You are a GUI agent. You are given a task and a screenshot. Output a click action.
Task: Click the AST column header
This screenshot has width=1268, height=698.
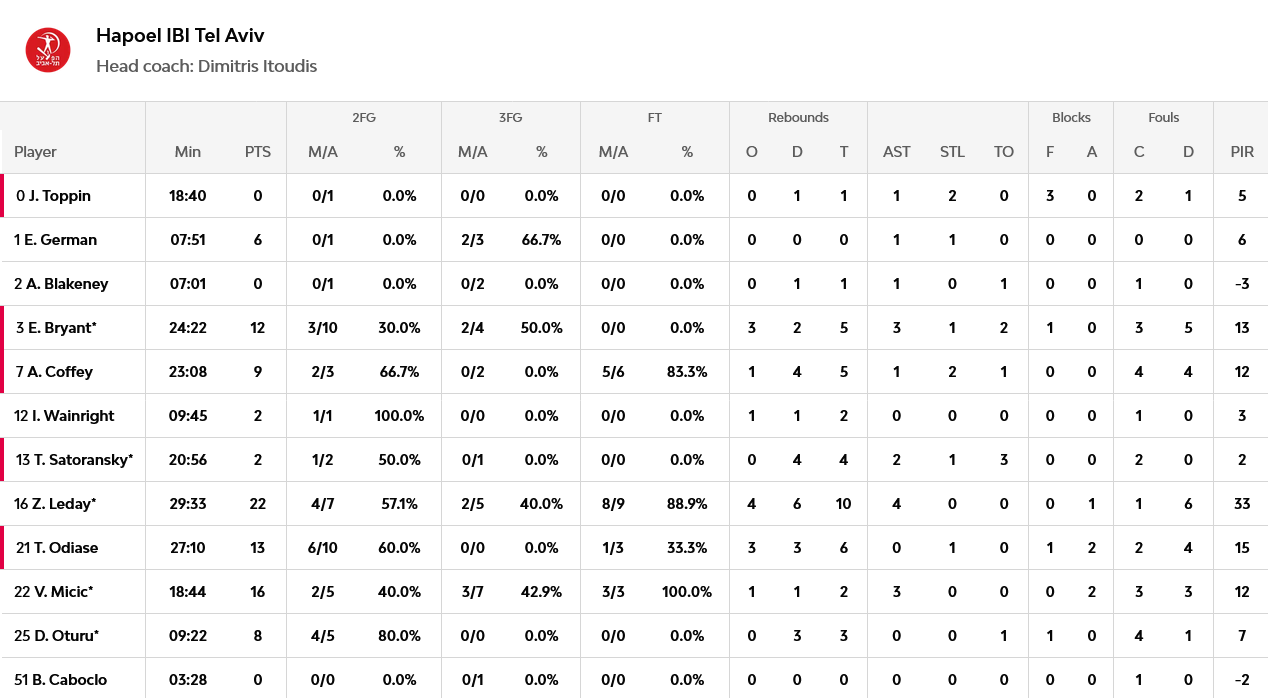point(897,152)
